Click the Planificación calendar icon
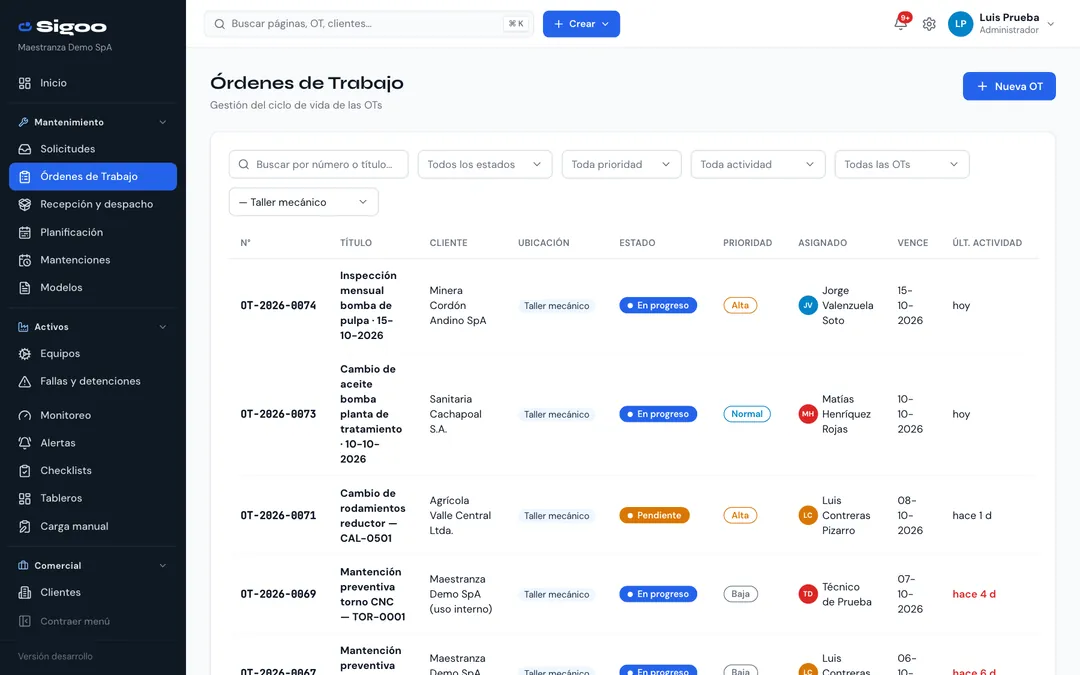1080x675 pixels. (25, 232)
